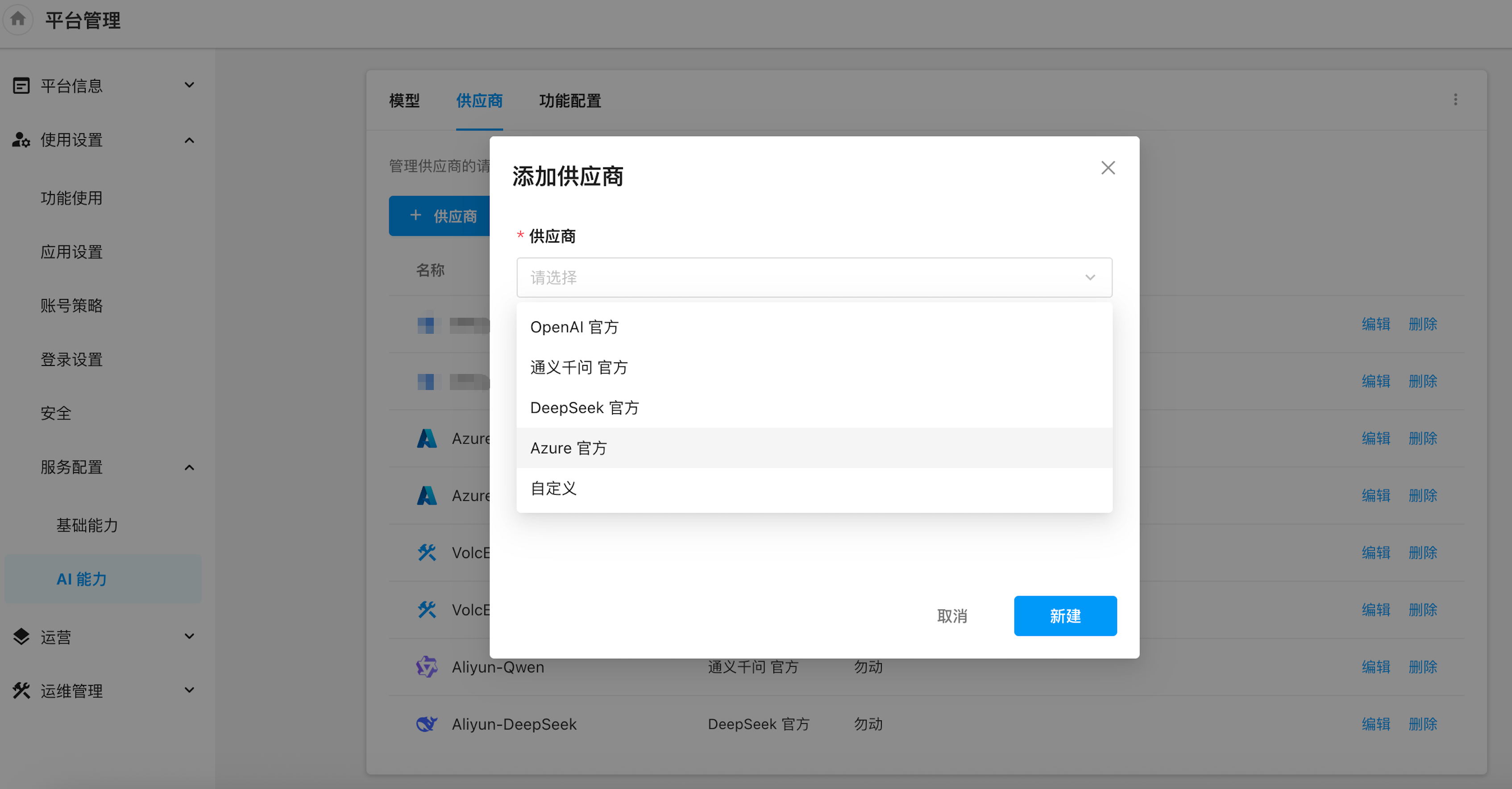The width and height of the screenshot is (1512, 789).
Task: Click 取消 to cancel the dialog
Action: (x=951, y=616)
